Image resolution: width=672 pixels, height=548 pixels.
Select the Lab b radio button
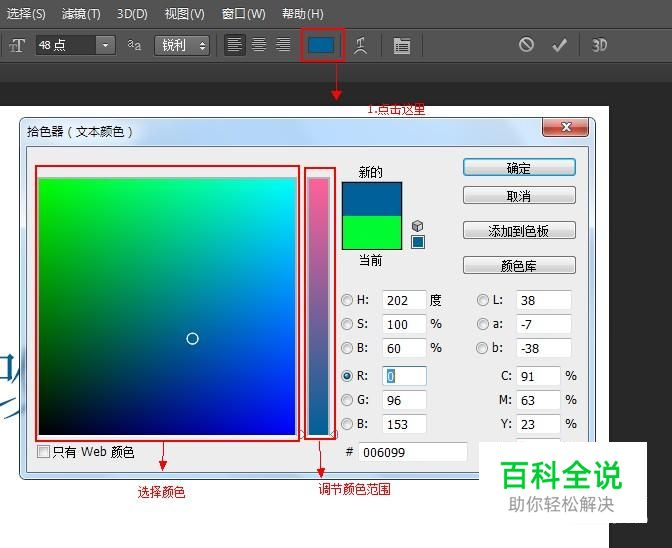coord(483,348)
